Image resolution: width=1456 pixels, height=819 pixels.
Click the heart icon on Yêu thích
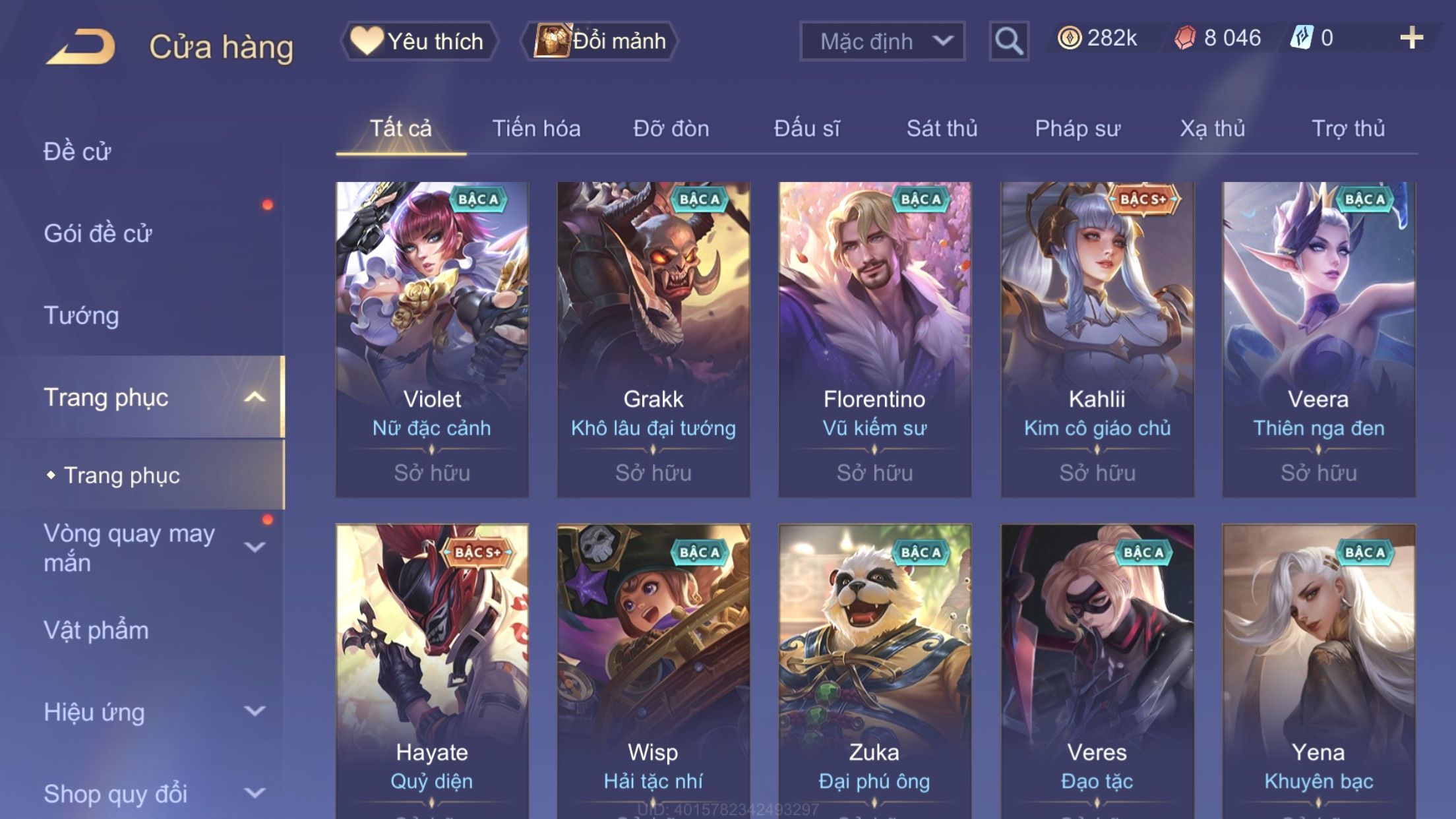pos(366,40)
